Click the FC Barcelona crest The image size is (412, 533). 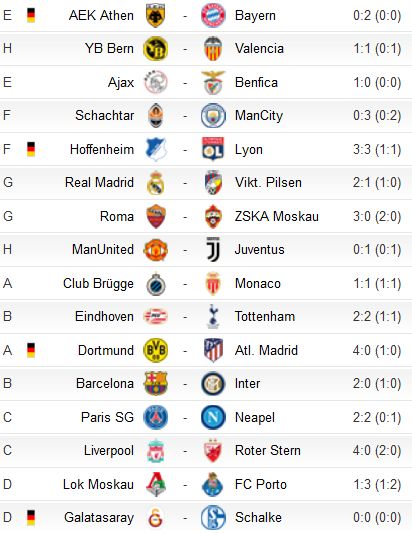(156, 383)
